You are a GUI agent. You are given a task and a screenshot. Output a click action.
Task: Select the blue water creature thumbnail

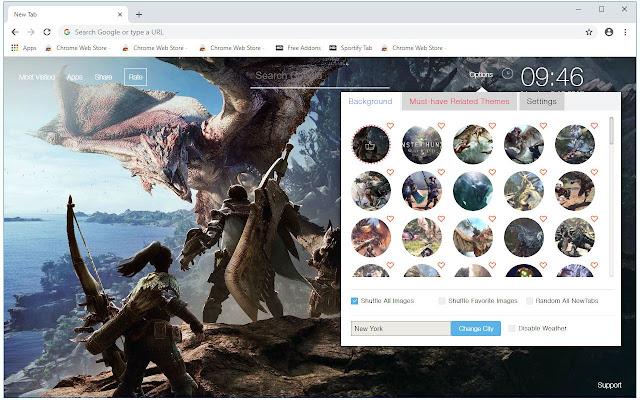[x=473, y=191]
